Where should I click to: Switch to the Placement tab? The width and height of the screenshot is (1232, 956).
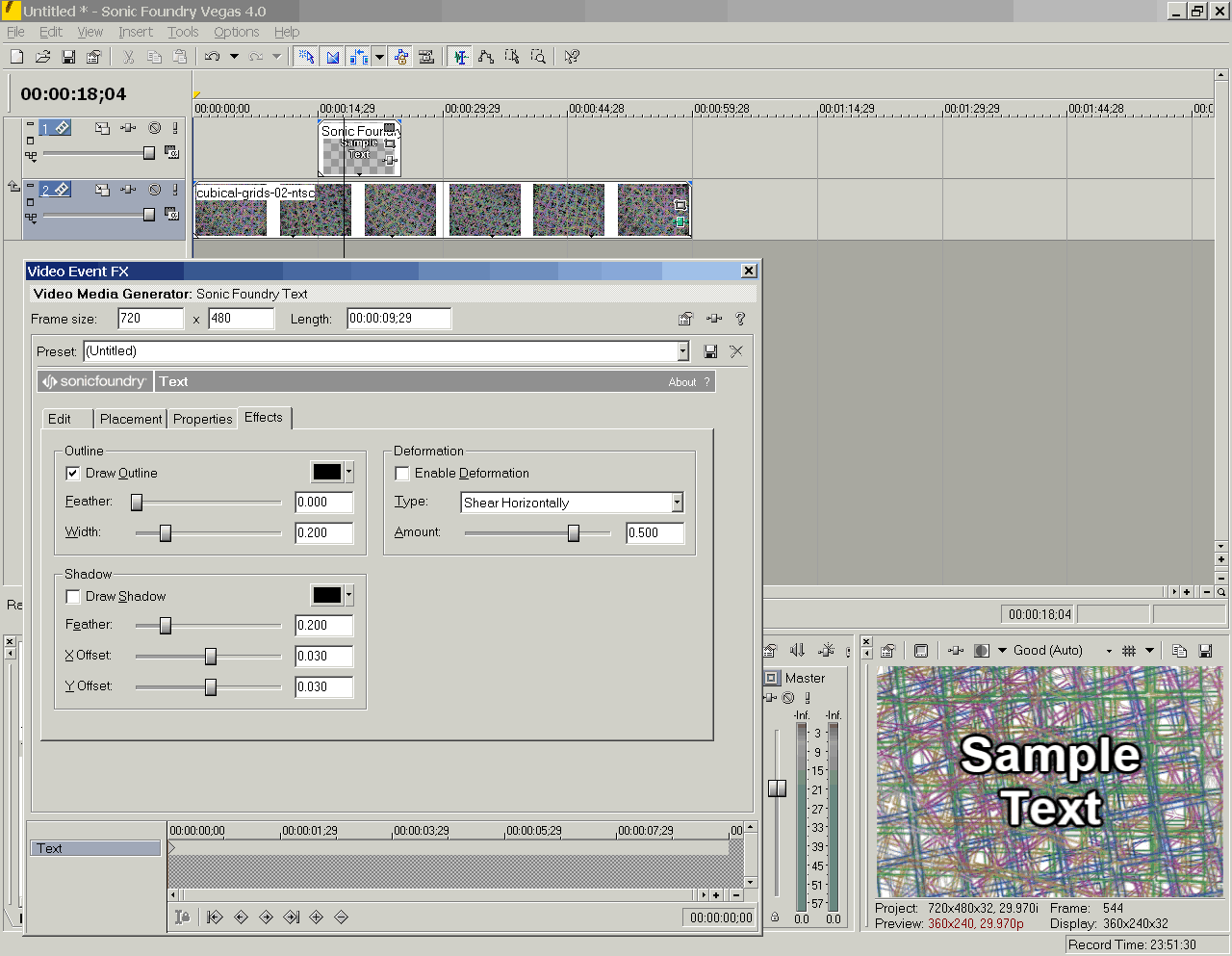131,419
